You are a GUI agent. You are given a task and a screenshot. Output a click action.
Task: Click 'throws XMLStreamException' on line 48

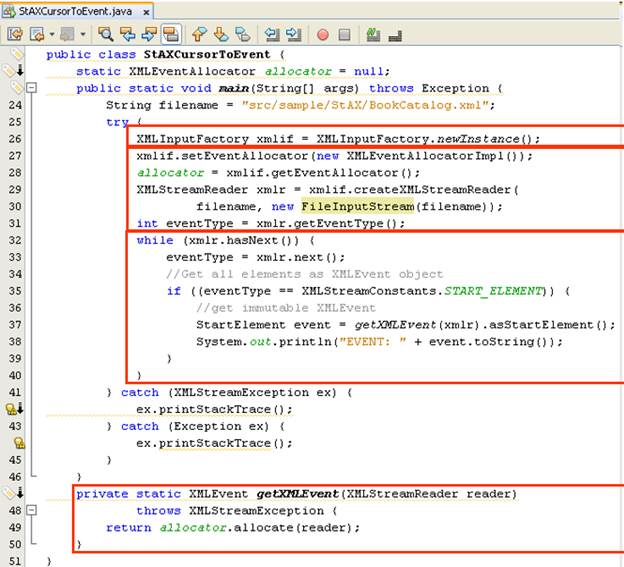point(230,510)
